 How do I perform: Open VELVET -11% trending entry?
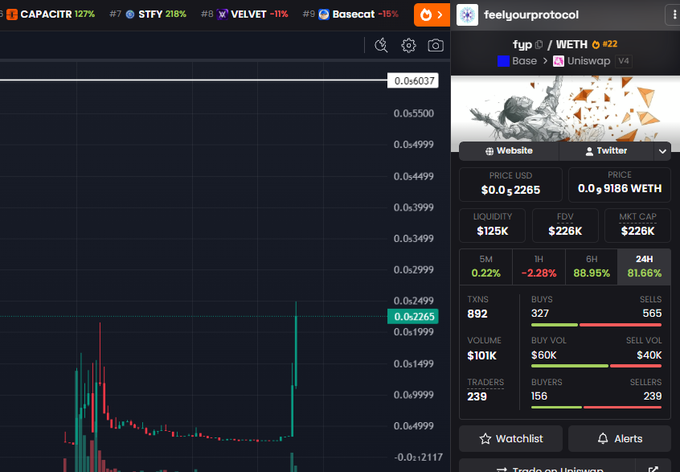(245, 14)
